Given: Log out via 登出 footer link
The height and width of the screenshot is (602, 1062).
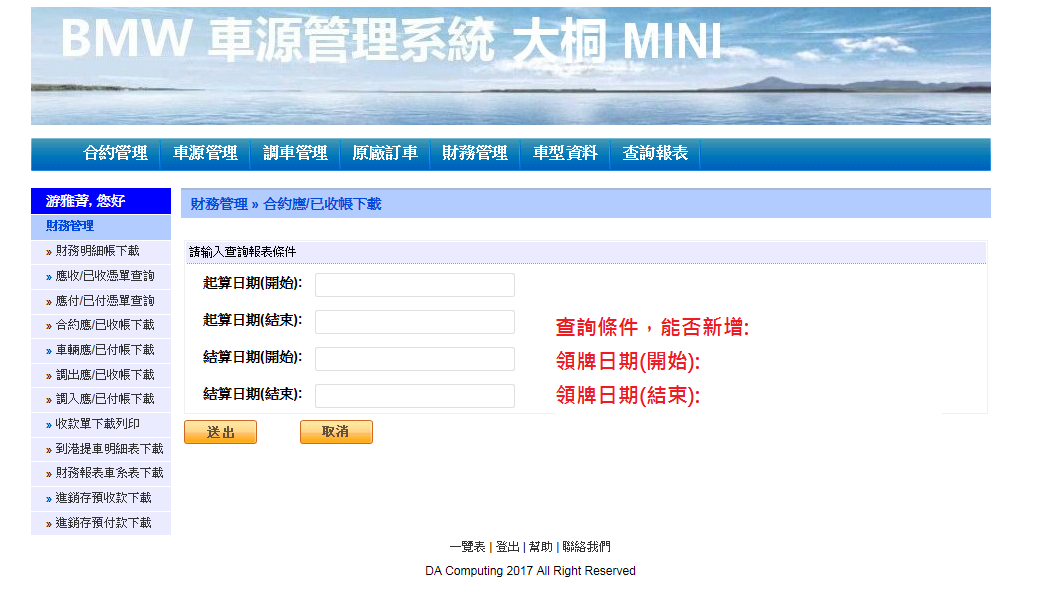Looking at the screenshot, I should pos(508,547).
